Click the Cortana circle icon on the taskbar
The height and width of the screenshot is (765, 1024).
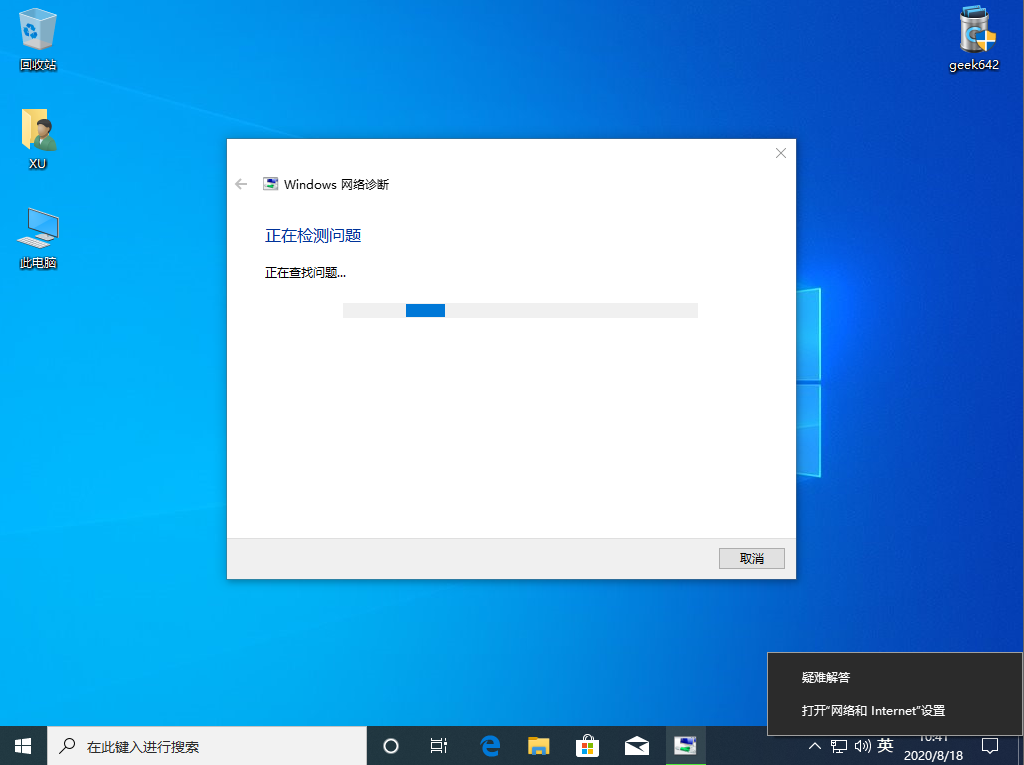[390, 745]
